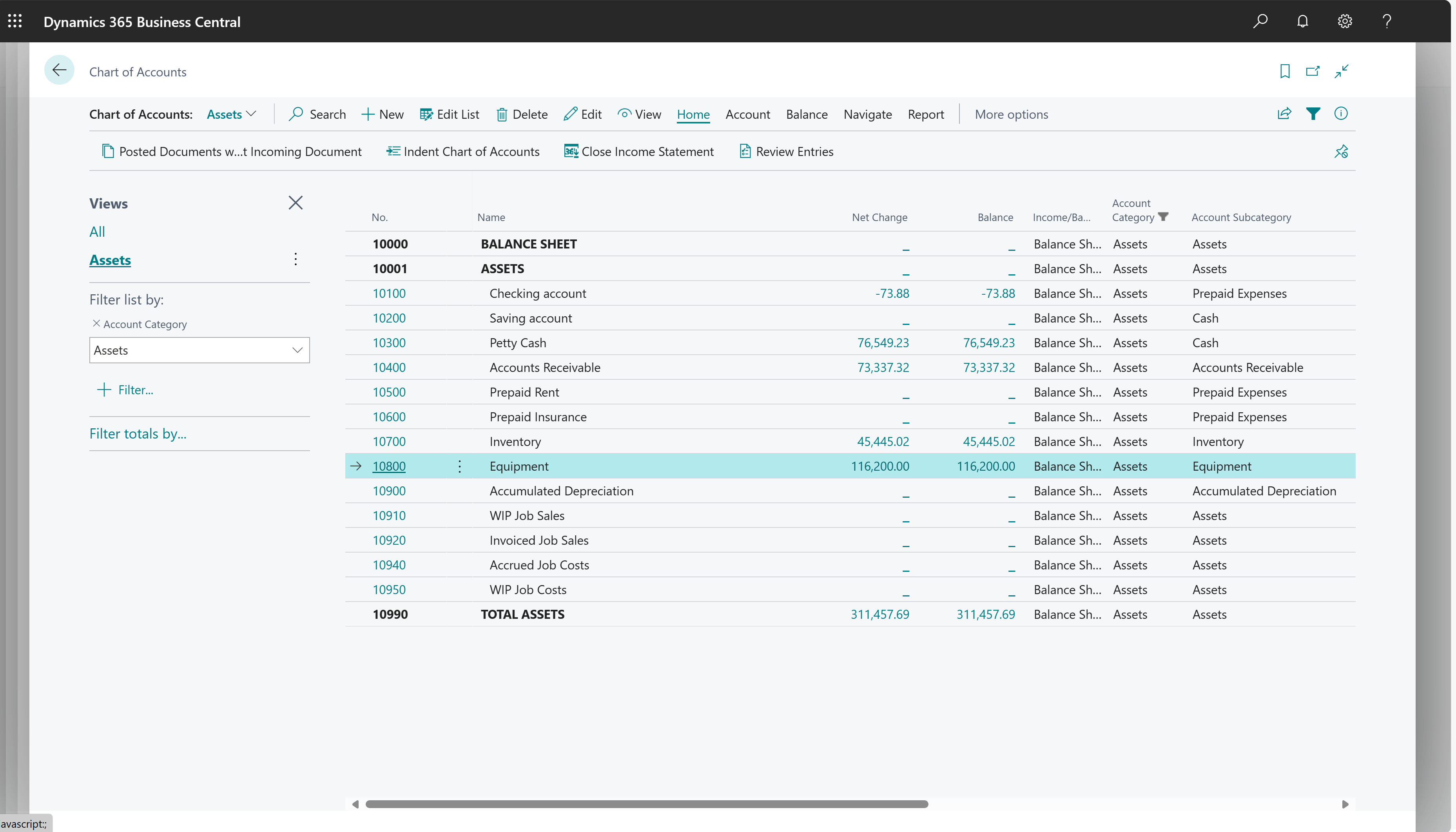Open the Account Category filter value dropdown
Image resolution: width=1456 pixels, height=832 pixels.
(x=298, y=350)
